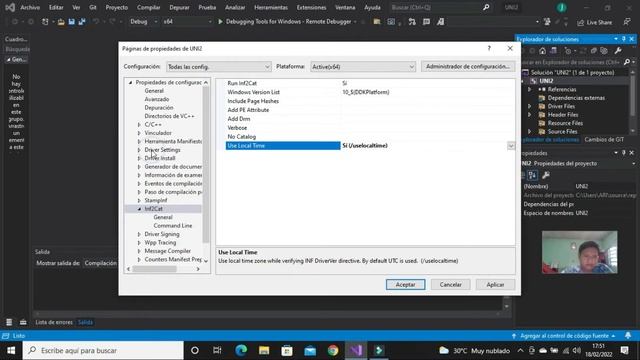Click the Open File folder icon in toolbar

(x=61, y=22)
